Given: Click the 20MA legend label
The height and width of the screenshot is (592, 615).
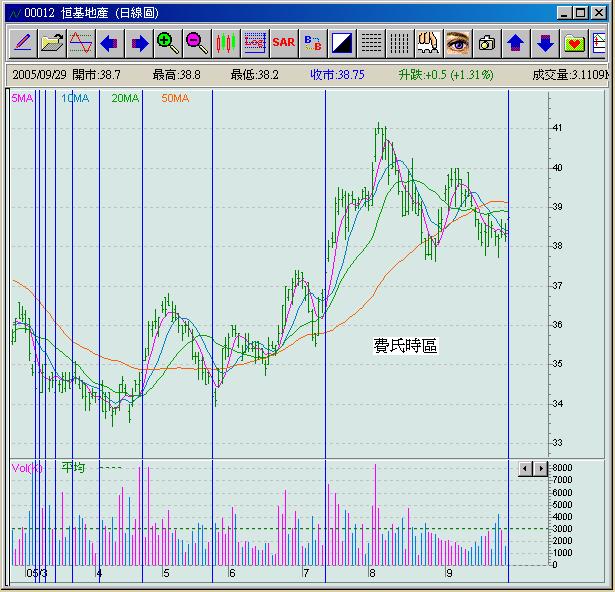Looking at the screenshot, I should [x=125, y=98].
